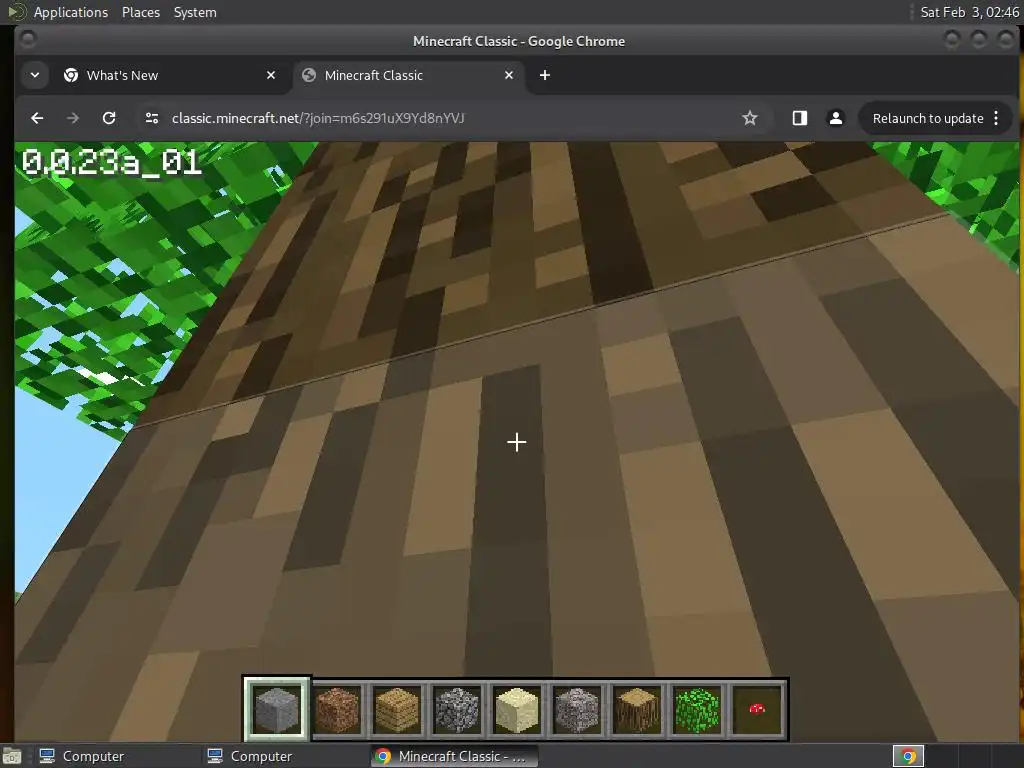Open Chrome three-dot menu
The height and width of the screenshot is (768, 1024).
click(996, 118)
